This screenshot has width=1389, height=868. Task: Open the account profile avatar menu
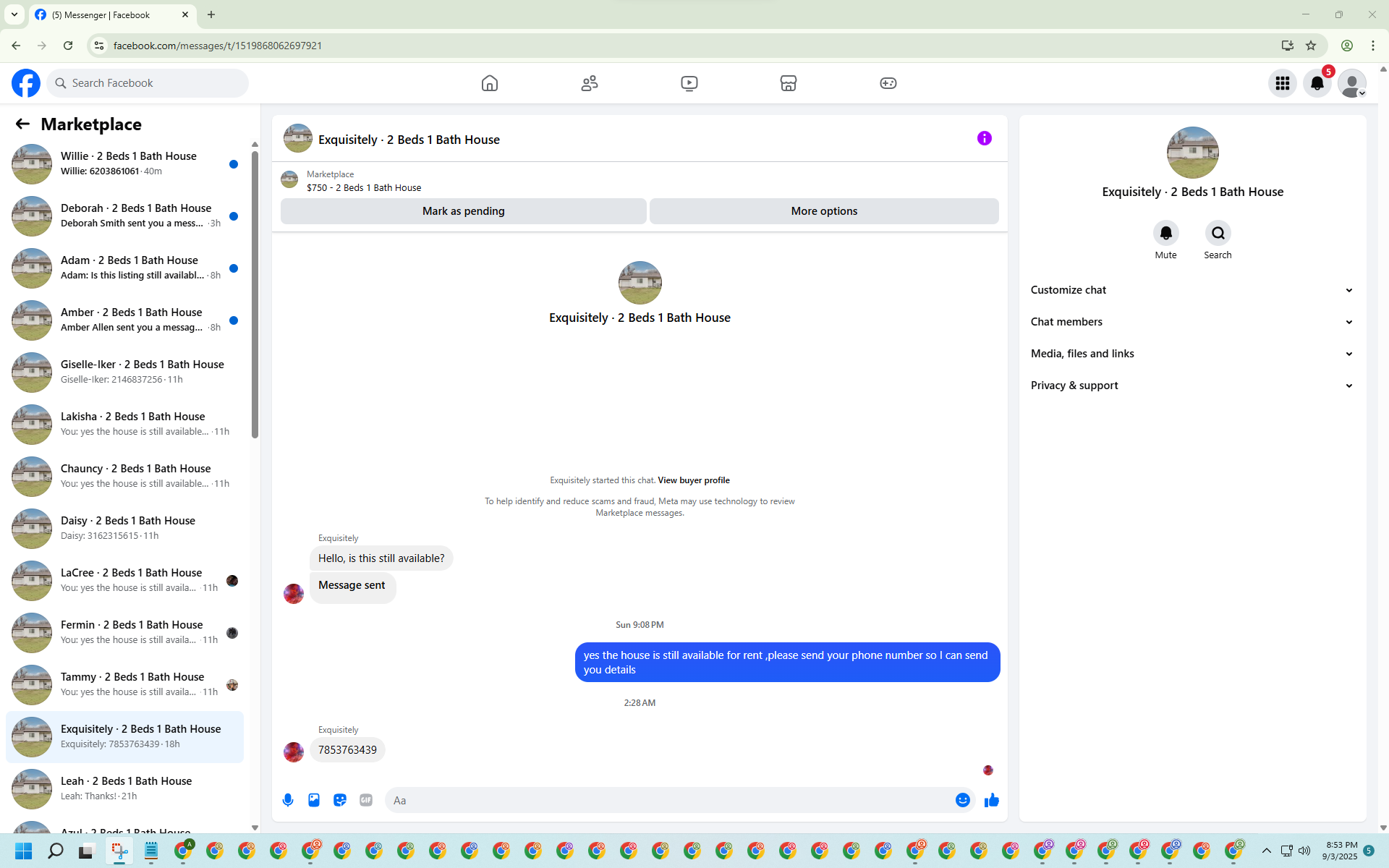tap(1352, 83)
